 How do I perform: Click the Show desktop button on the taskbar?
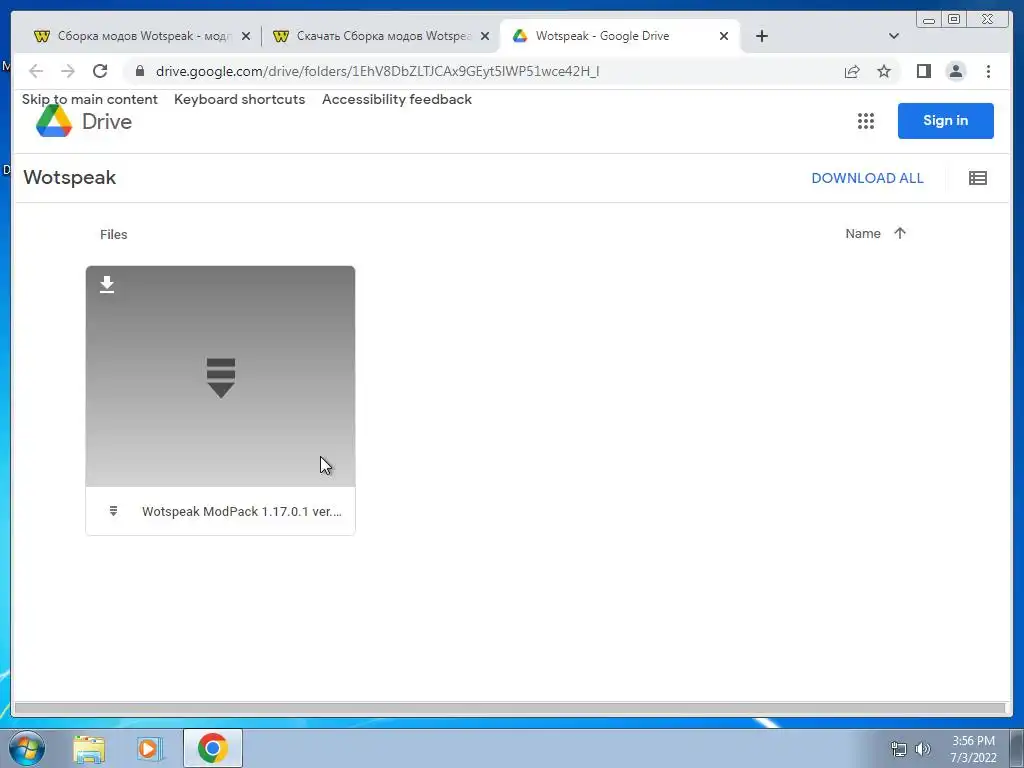point(1017,749)
